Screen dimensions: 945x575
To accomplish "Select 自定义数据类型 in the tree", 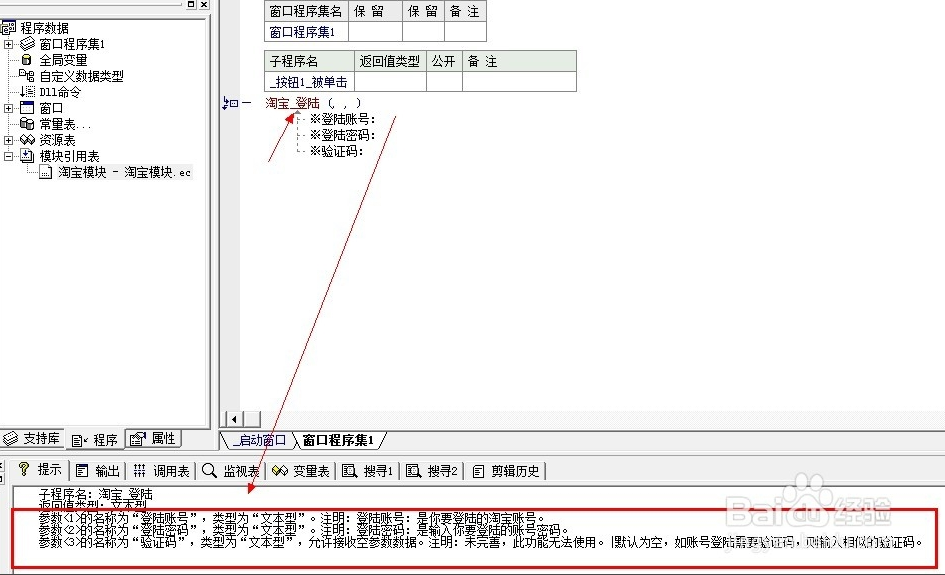I will (81, 76).
